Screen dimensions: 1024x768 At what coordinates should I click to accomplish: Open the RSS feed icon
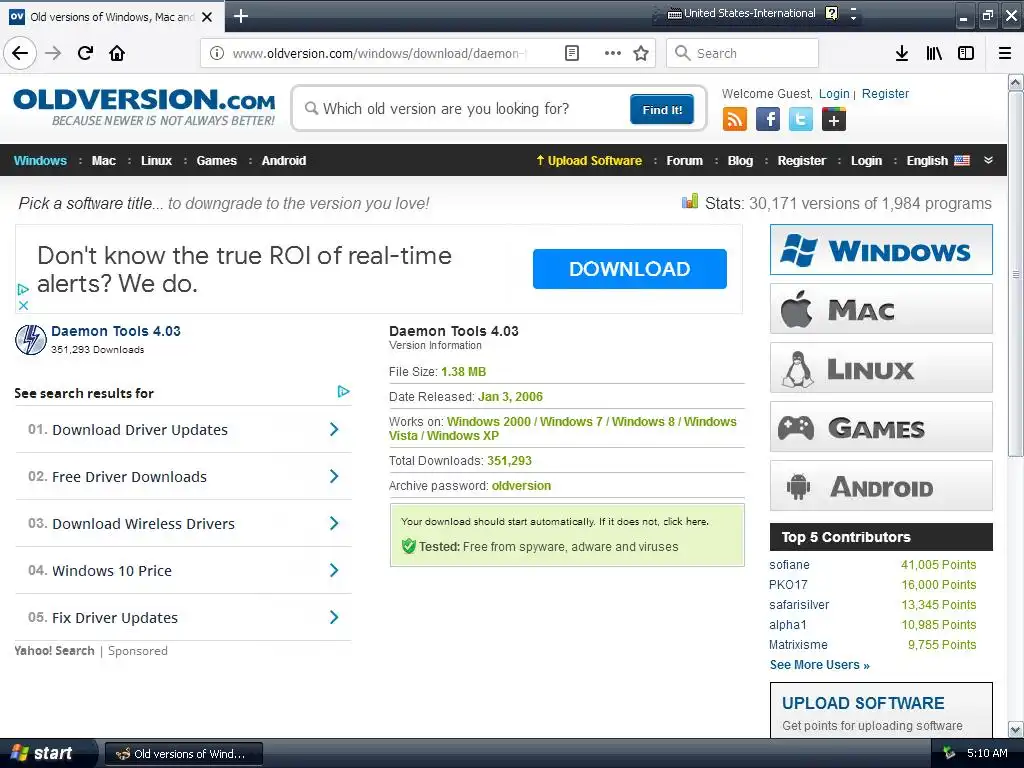tap(735, 120)
